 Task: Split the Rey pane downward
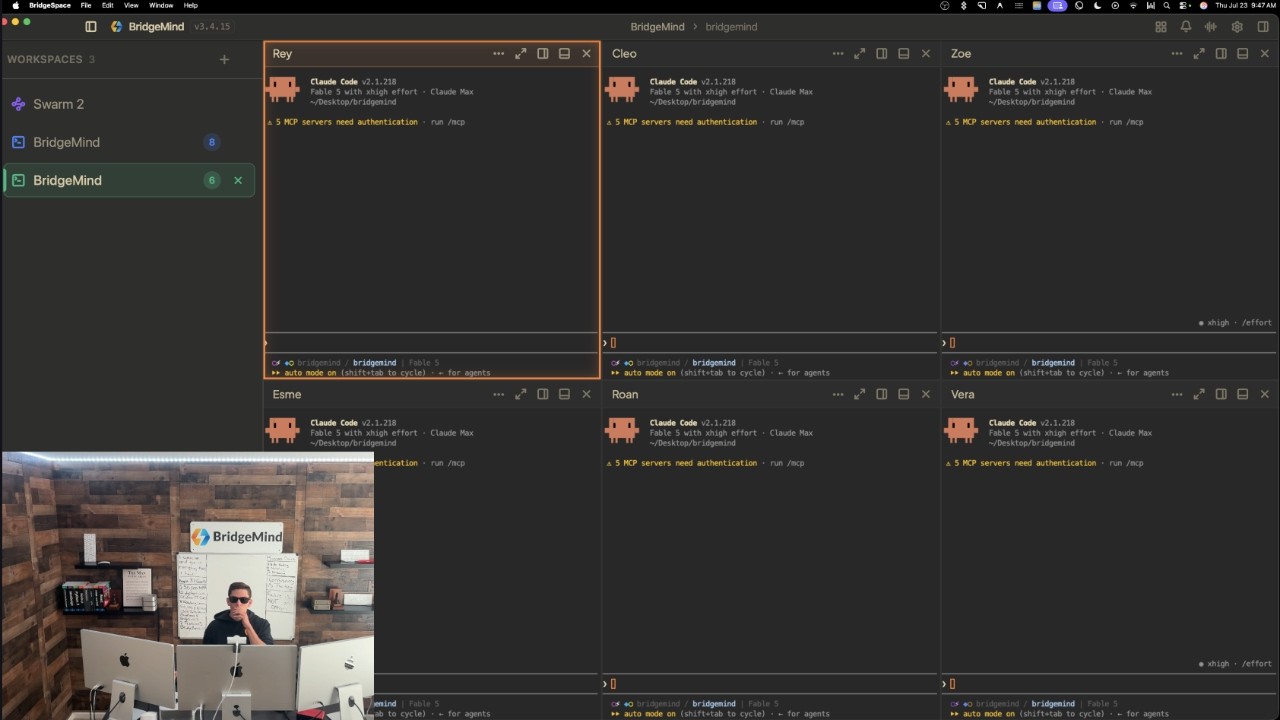click(564, 54)
